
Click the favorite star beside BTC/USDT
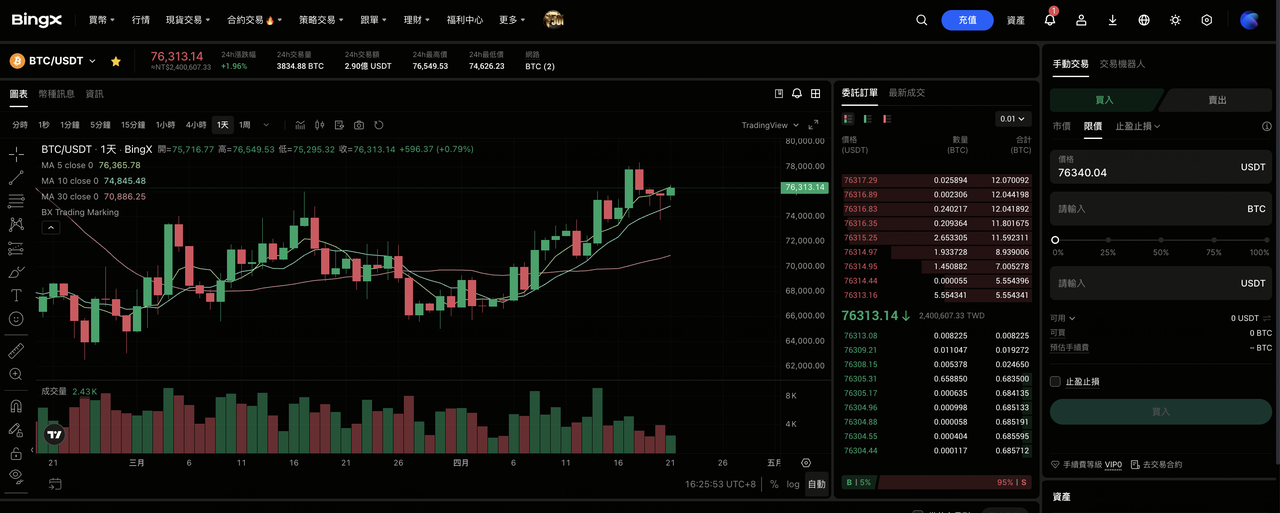pyautogui.click(x=116, y=61)
